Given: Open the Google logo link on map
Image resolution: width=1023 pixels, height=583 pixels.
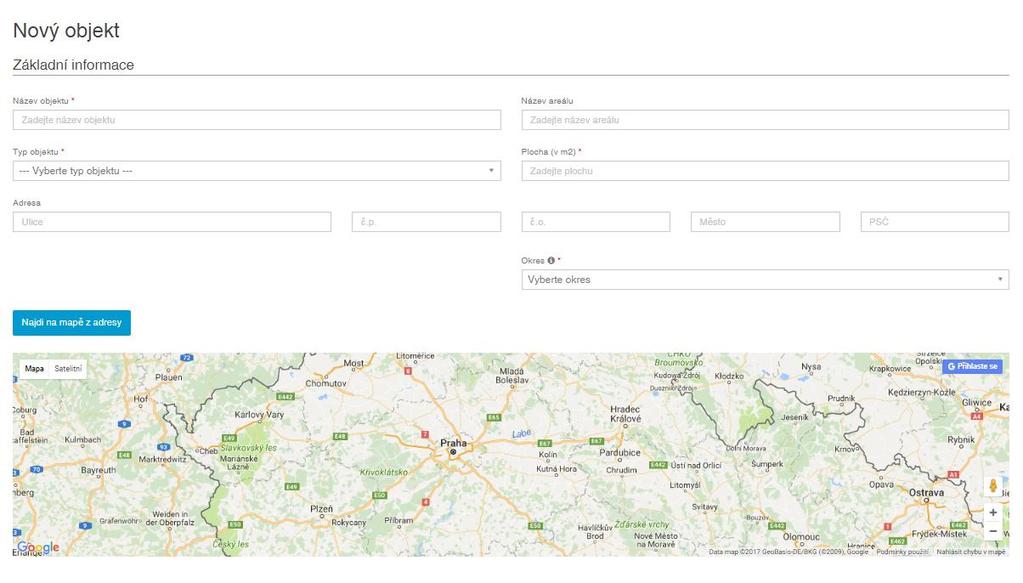Looking at the screenshot, I should 38,548.
